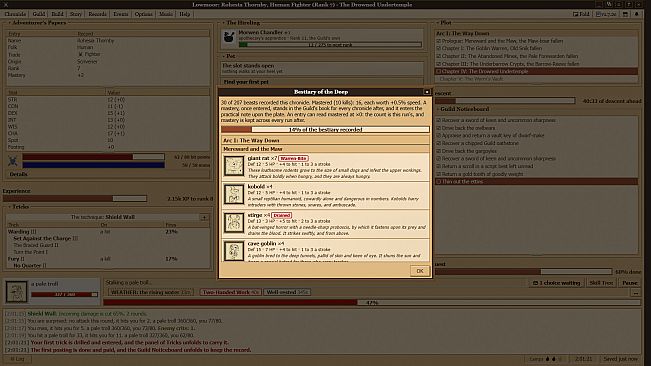Toggle Chapter I: The Goblin Warren checkbox

click(438, 49)
